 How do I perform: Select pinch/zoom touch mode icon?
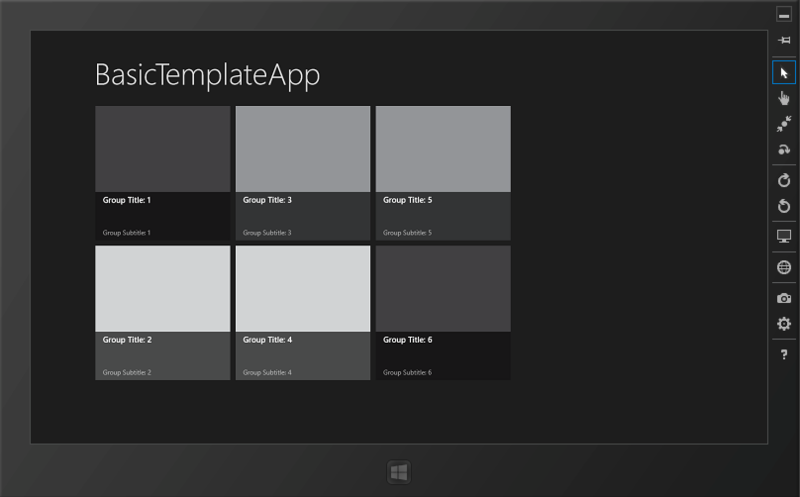point(784,123)
